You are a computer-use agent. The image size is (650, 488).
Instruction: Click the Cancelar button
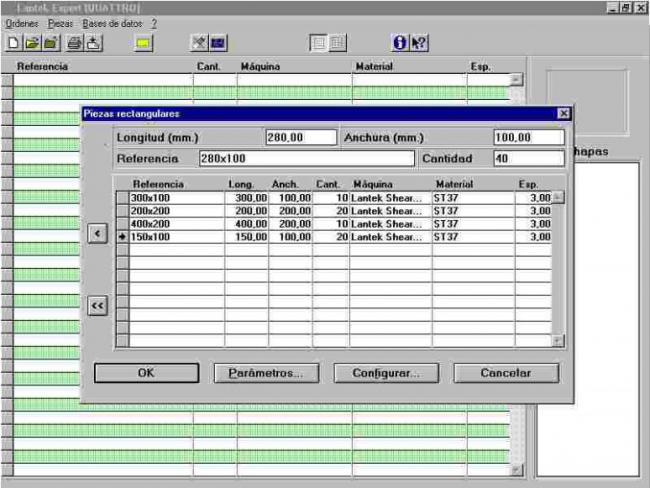tap(506, 373)
